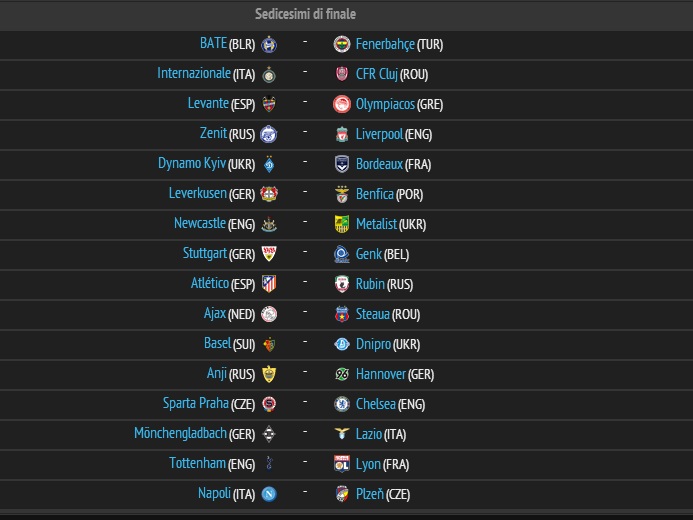This screenshot has height=520, width=693.
Task: Open the Dynamo Kyiv team link
Action: [192, 164]
